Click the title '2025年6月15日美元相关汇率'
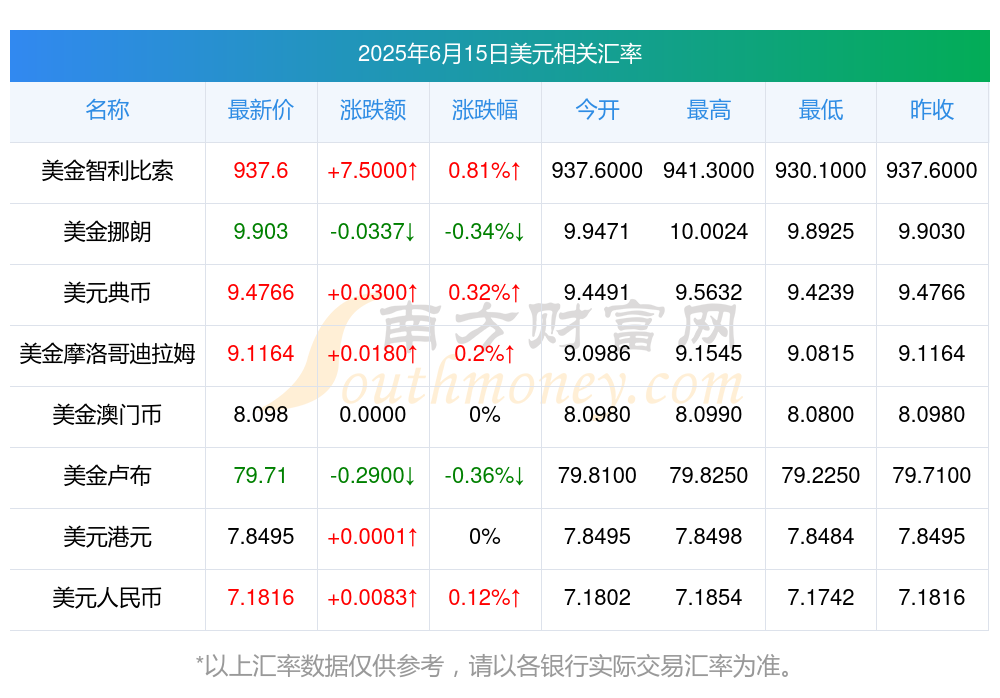 point(499,54)
